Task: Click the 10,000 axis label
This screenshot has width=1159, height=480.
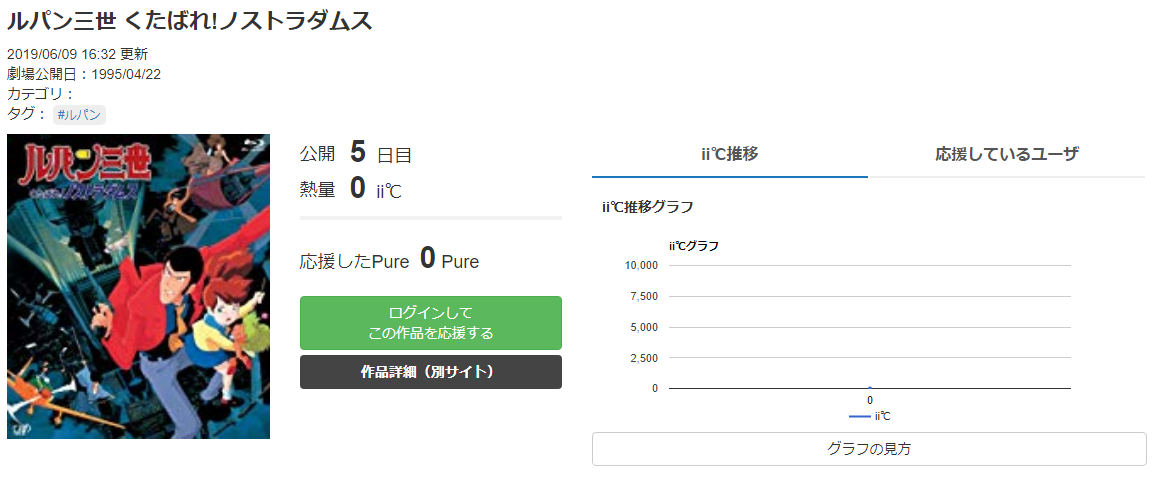Action: 641,266
